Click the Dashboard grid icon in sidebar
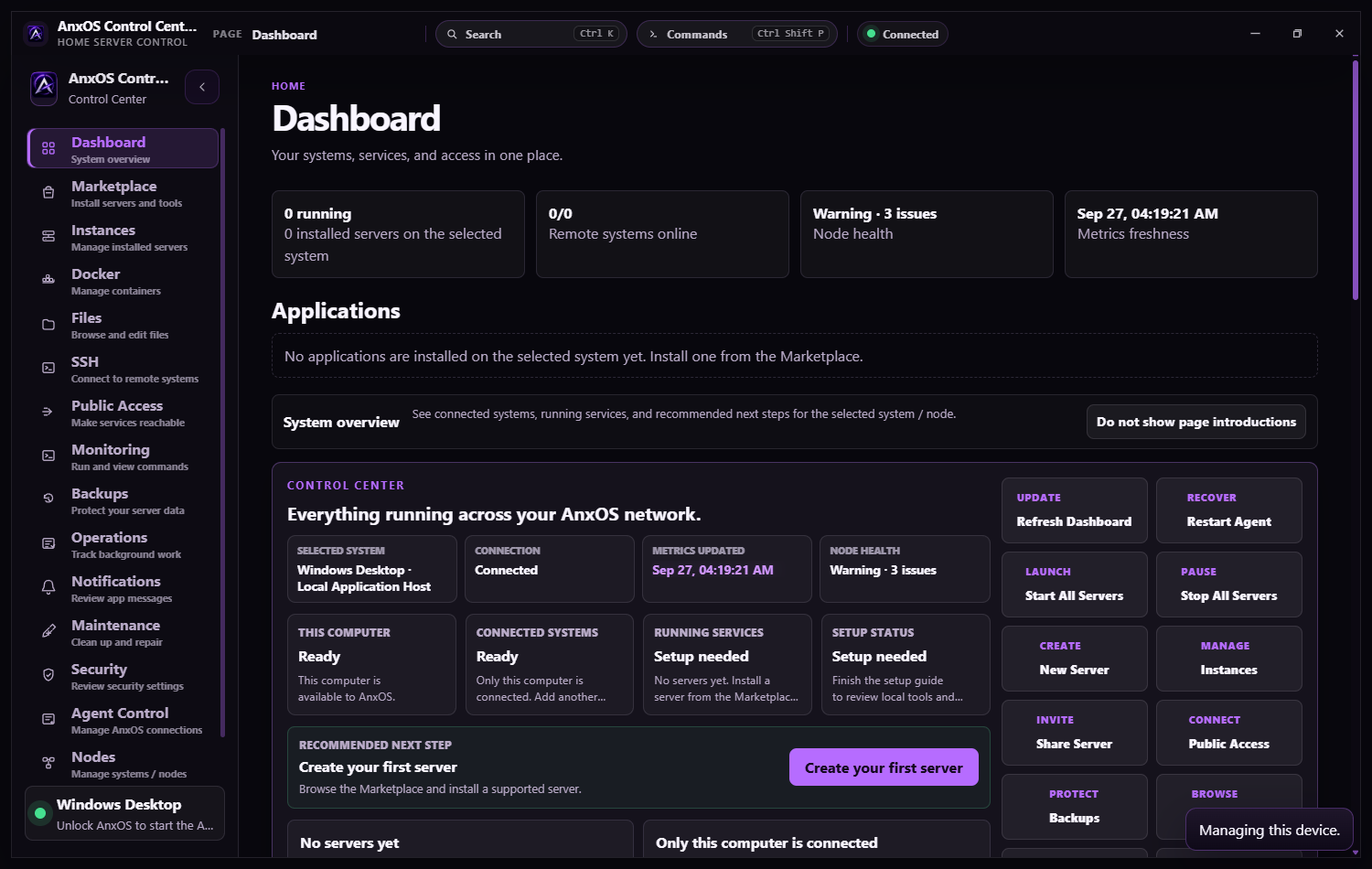The height and width of the screenshot is (869, 1372). (48, 148)
